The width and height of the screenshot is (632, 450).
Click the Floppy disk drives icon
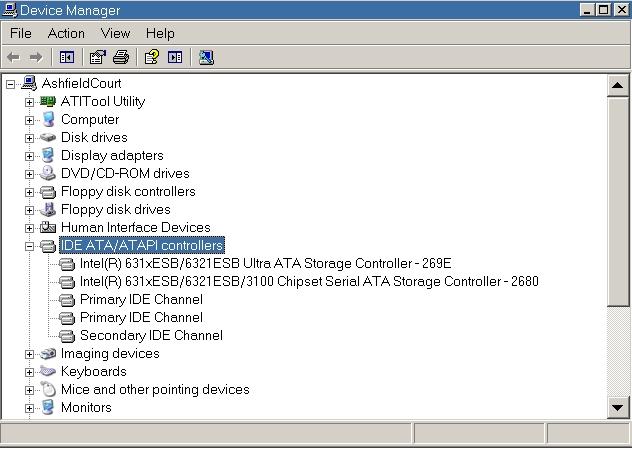click(48, 210)
